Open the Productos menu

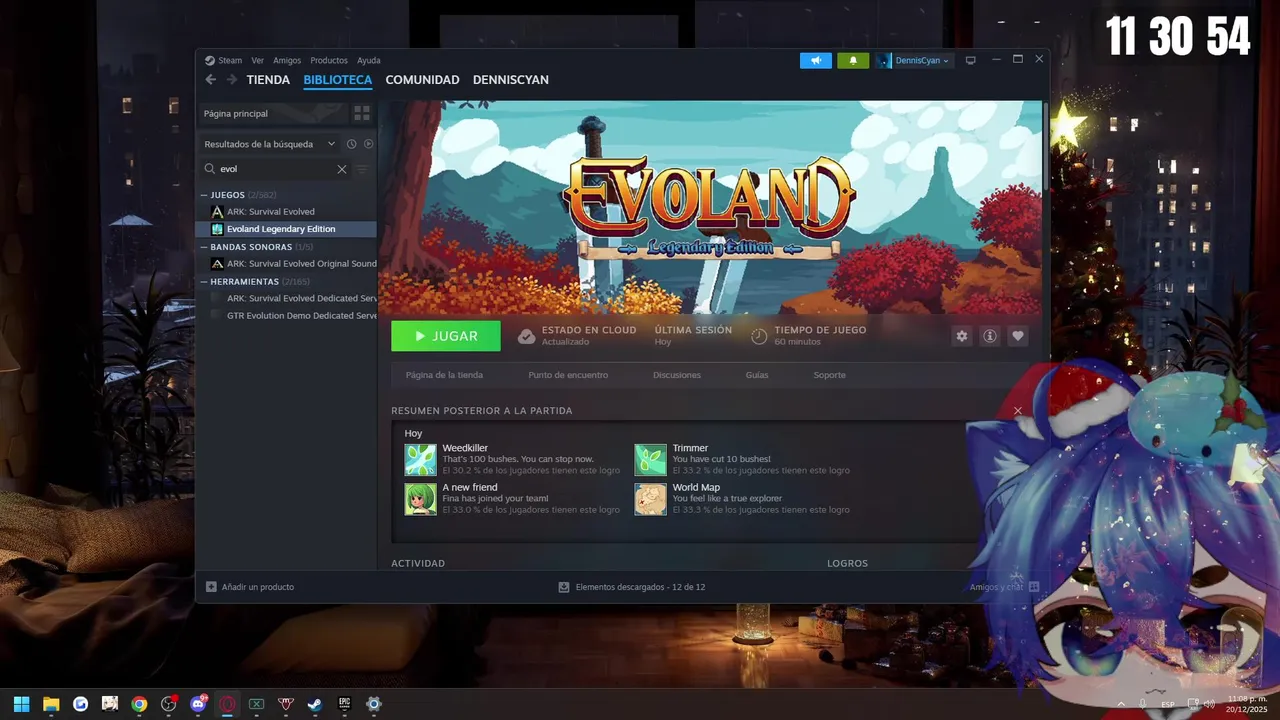pos(329,60)
